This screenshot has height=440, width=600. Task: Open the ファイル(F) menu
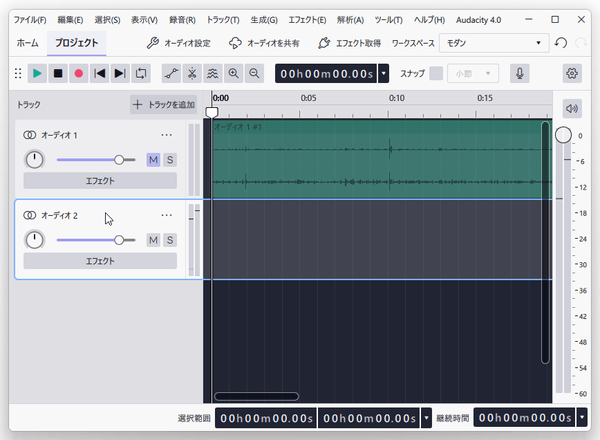point(30,20)
